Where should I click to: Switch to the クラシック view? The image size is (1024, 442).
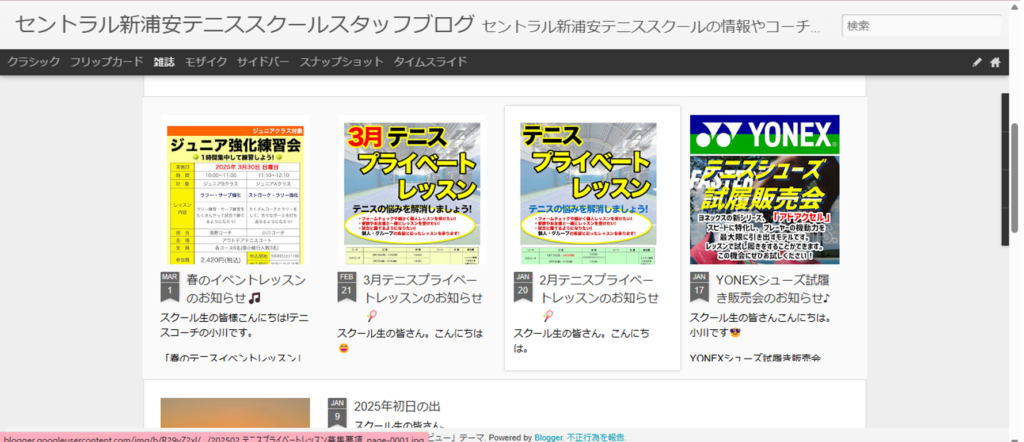tap(34, 62)
